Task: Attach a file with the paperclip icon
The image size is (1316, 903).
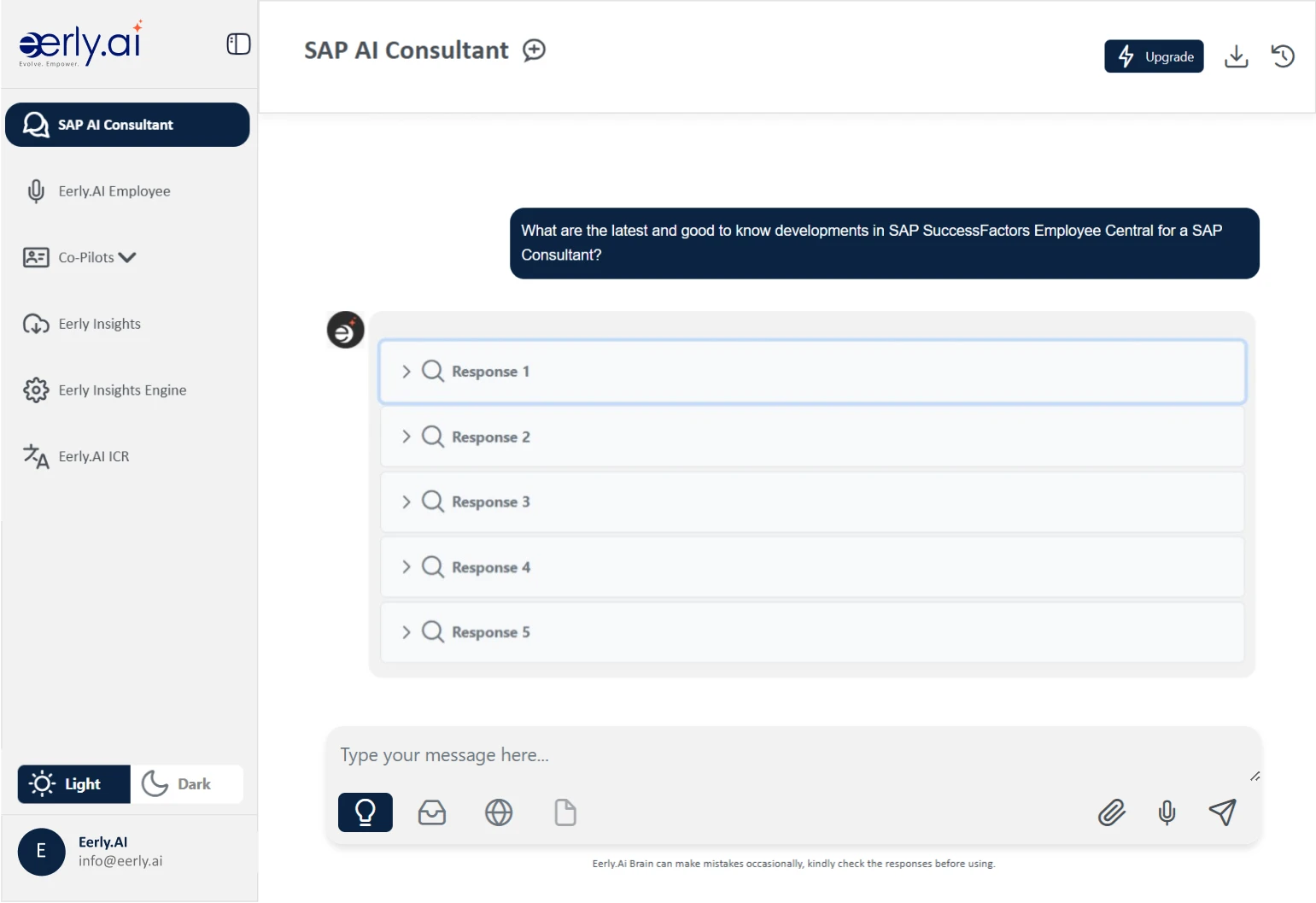Action: click(1111, 812)
